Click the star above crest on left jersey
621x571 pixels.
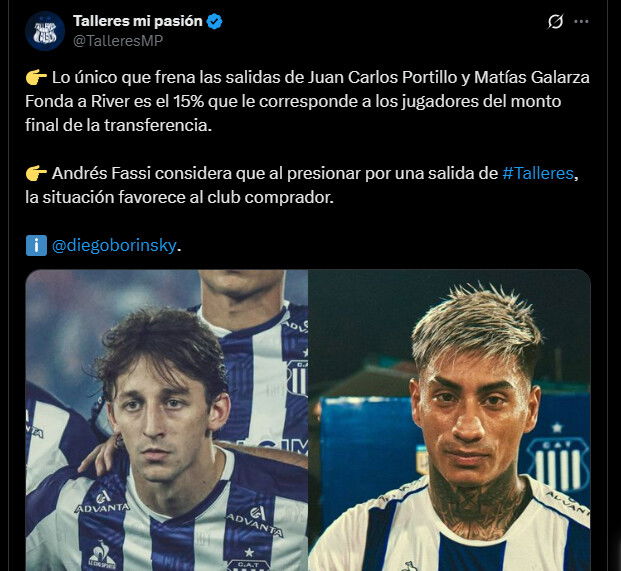[249, 552]
